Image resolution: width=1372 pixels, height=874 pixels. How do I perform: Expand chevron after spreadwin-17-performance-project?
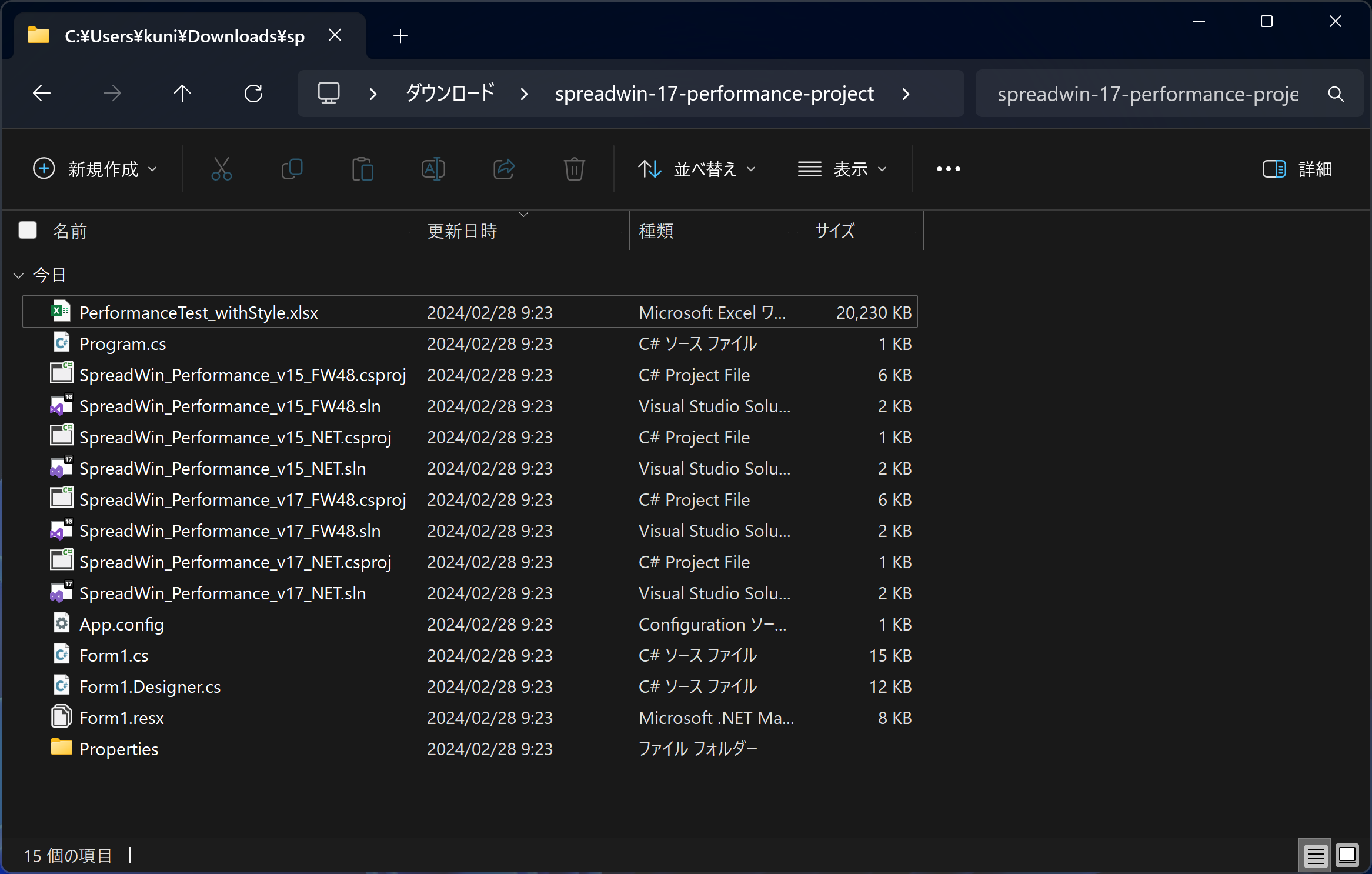906,94
